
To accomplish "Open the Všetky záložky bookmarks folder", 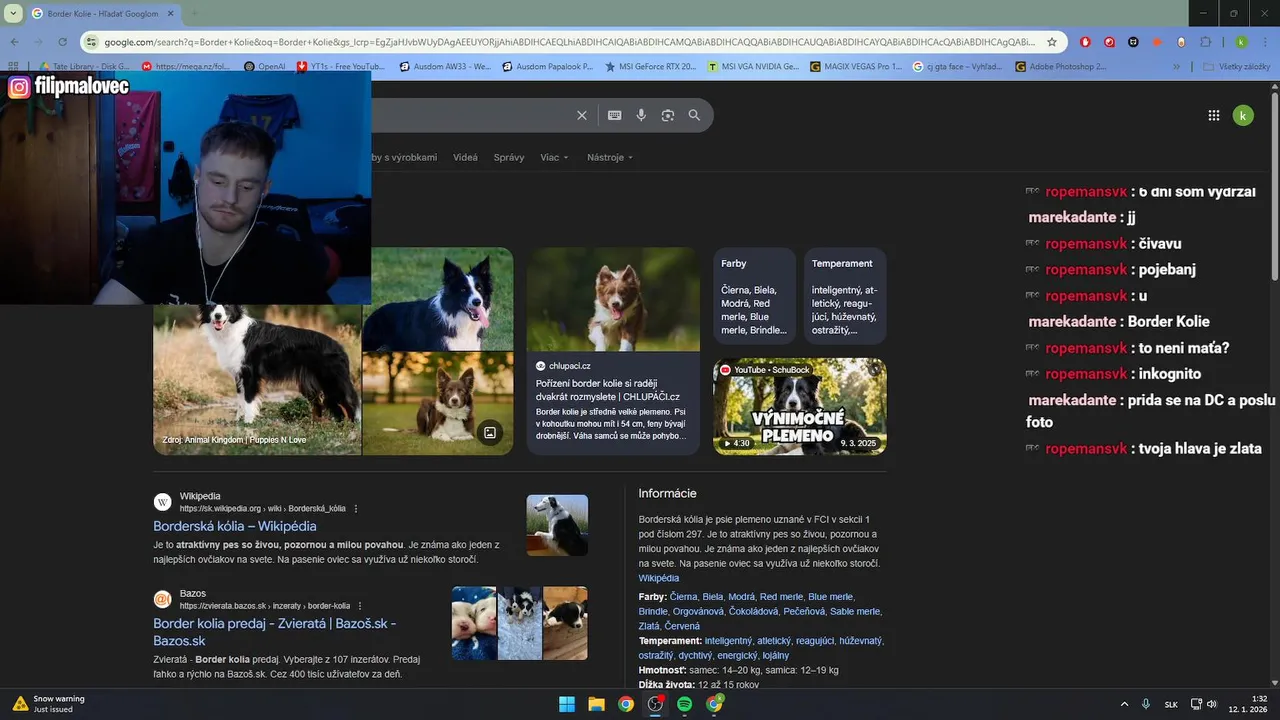I will coord(1236,67).
